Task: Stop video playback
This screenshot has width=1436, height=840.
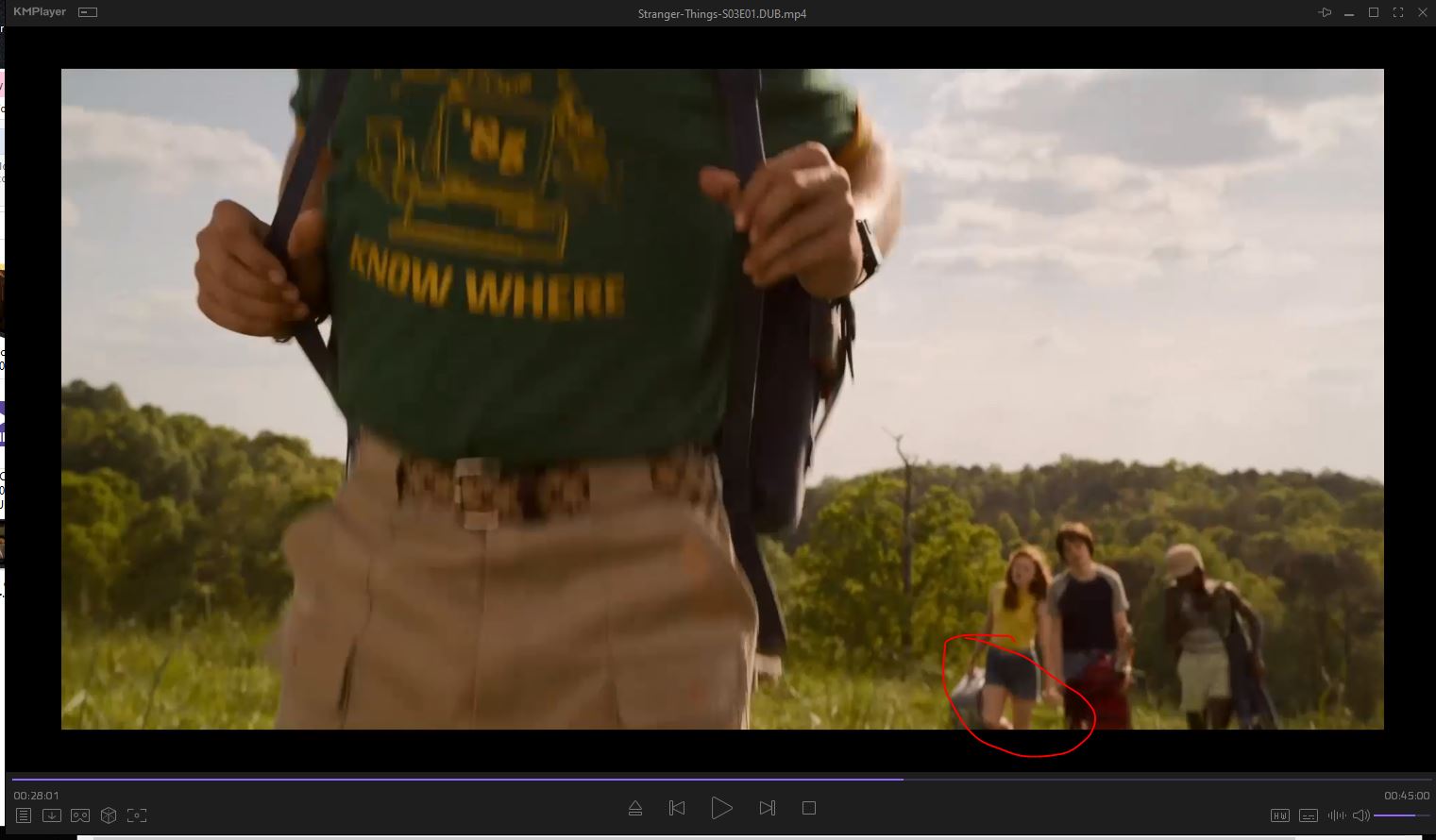Action: point(809,809)
